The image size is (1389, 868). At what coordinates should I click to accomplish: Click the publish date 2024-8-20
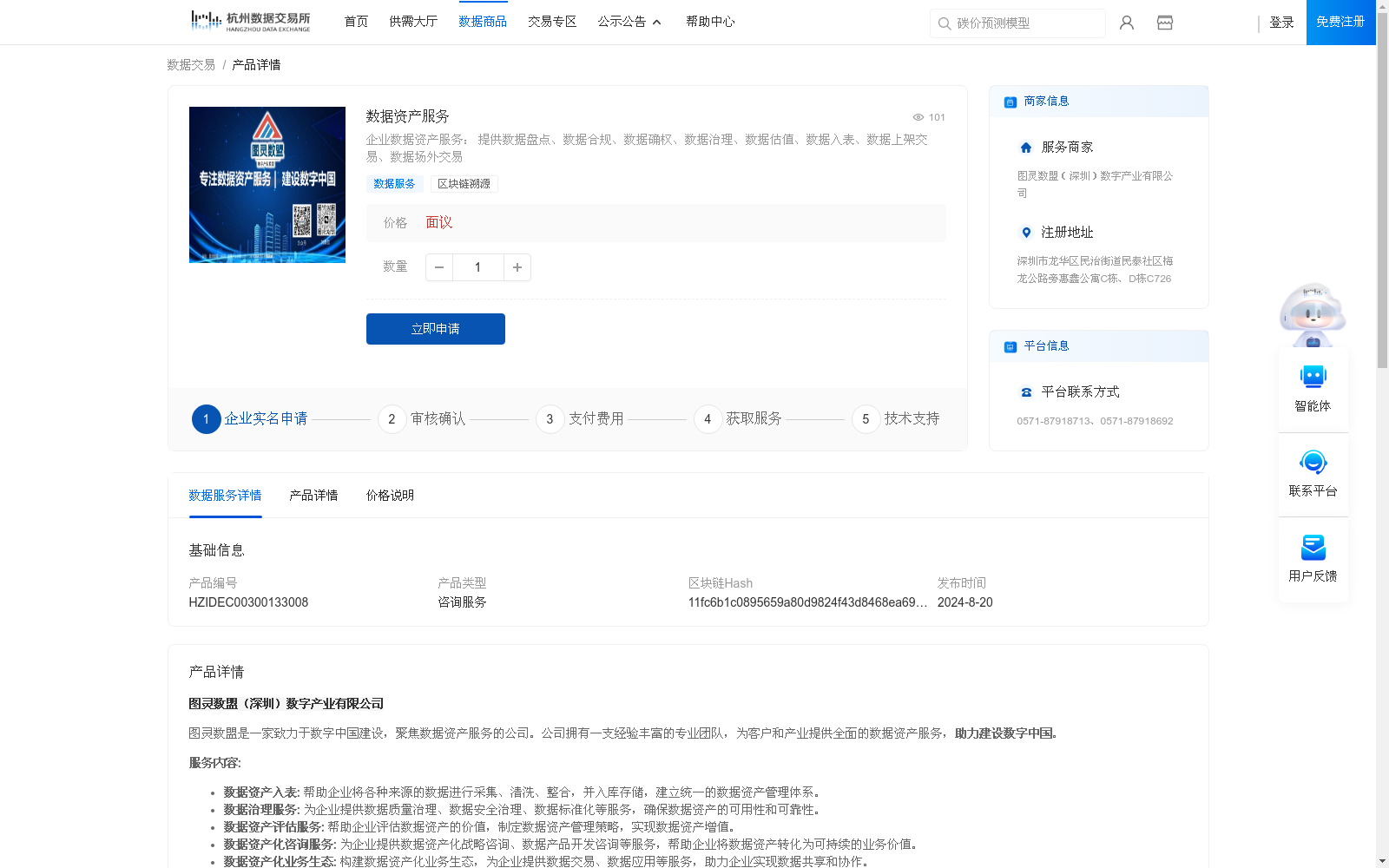tap(964, 602)
